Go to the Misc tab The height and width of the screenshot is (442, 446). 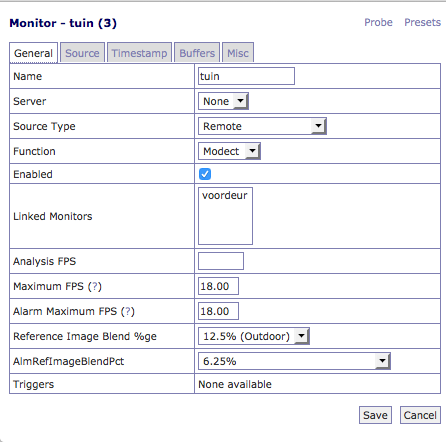[x=238, y=53]
